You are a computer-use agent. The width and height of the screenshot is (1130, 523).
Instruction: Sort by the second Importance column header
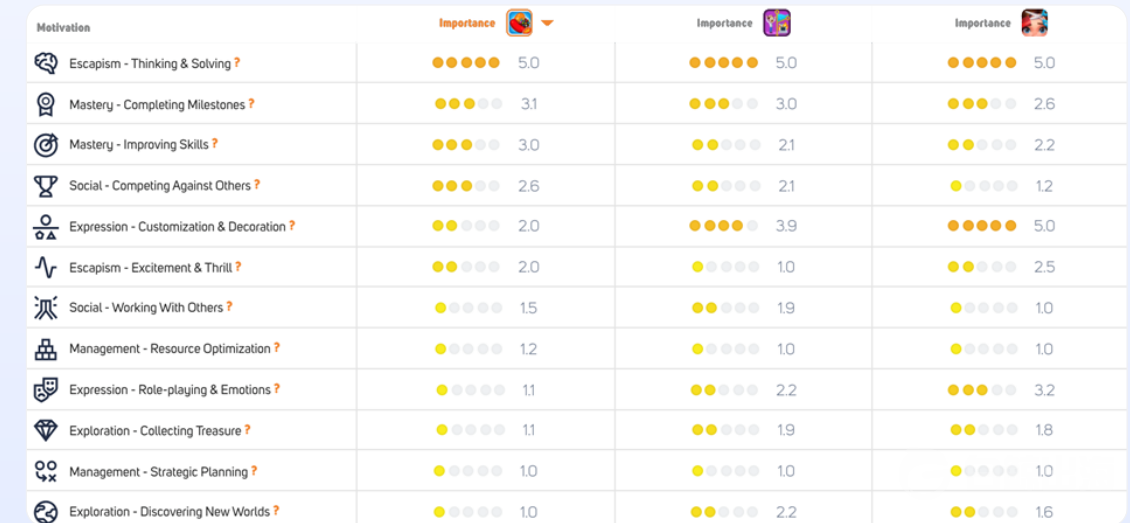pyautogui.click(x=724, y=23)
